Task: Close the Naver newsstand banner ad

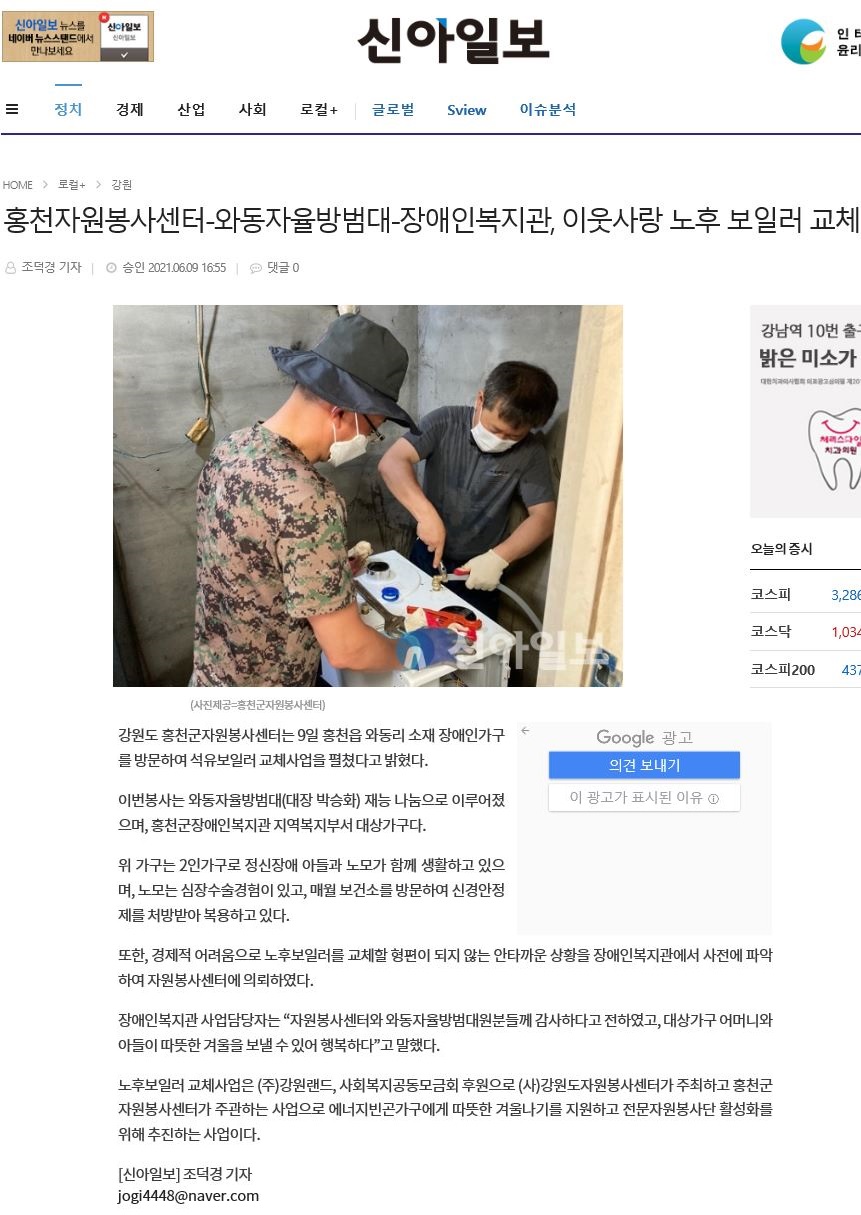Action: [x=105, y=18]
